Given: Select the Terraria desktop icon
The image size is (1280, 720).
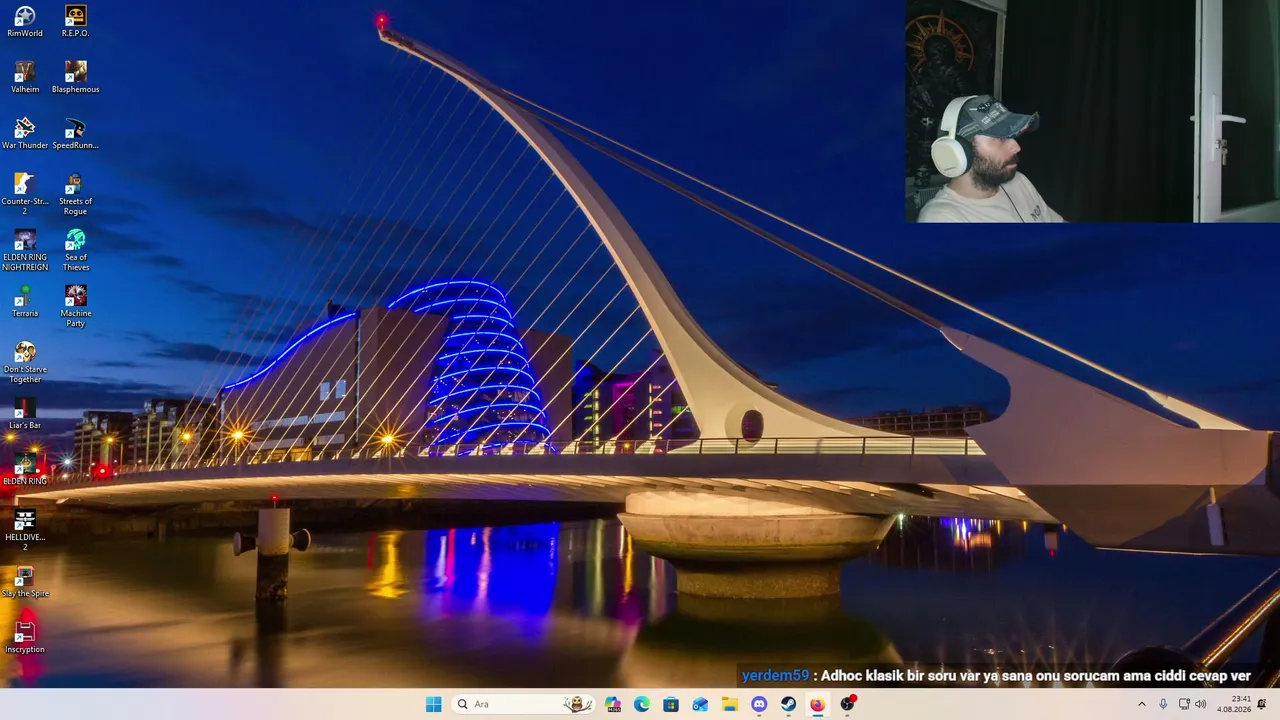Looking at the screenshot, I should 25,301.
